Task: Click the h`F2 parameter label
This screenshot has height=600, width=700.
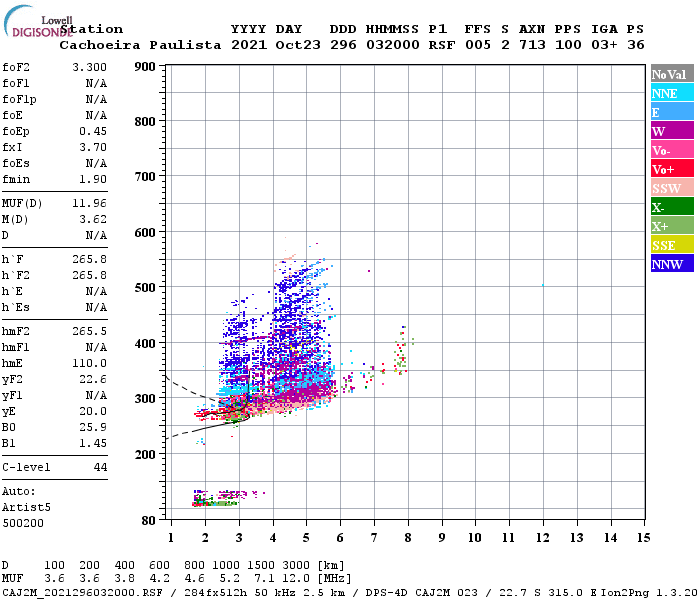Action: (16, 275)
